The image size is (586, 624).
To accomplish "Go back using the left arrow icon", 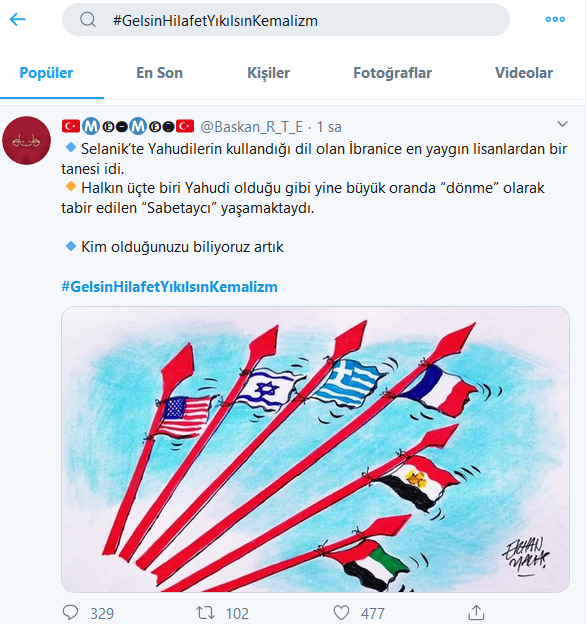I will click(18, 19).
